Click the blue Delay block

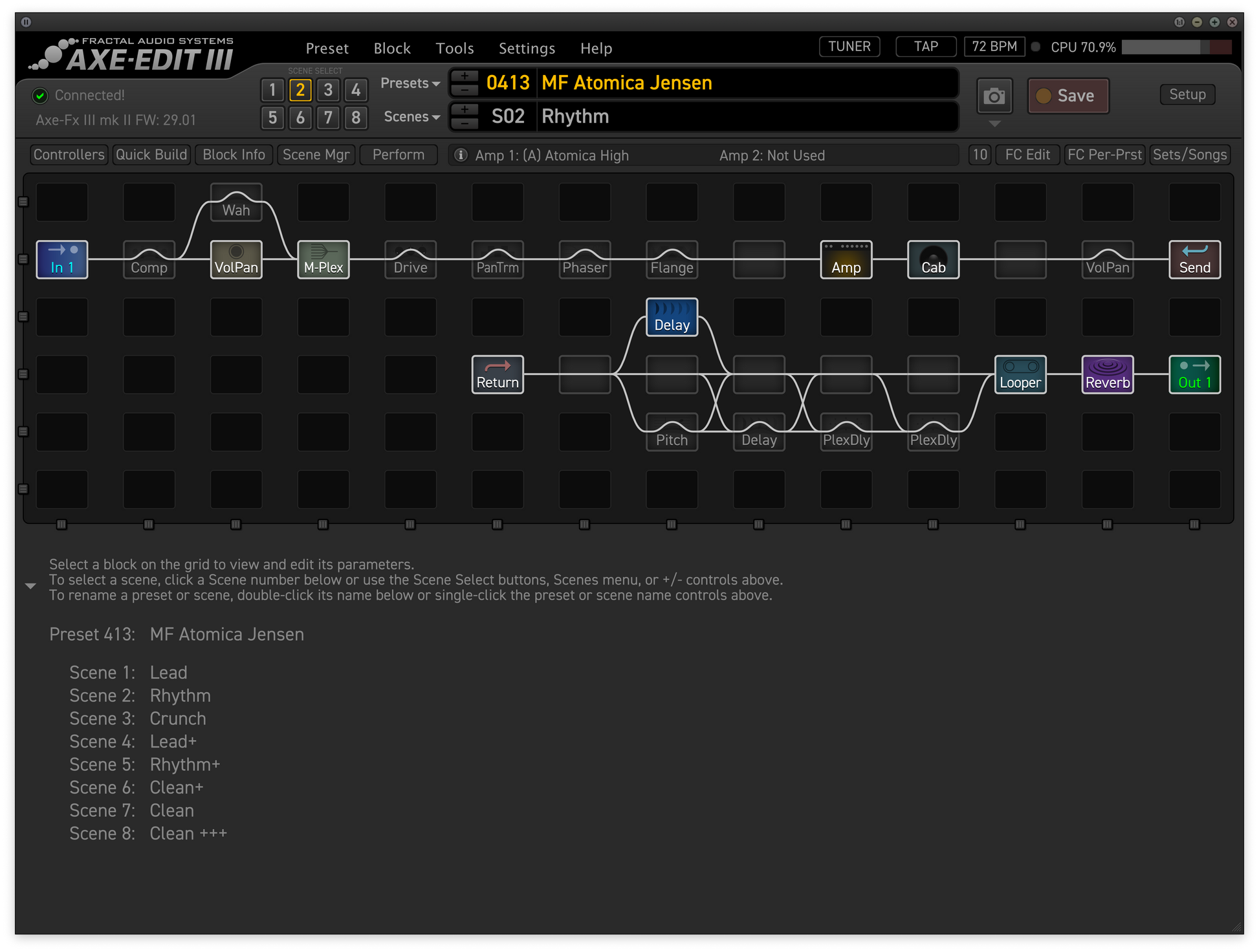pyautogui.click(x=672, y=318)
